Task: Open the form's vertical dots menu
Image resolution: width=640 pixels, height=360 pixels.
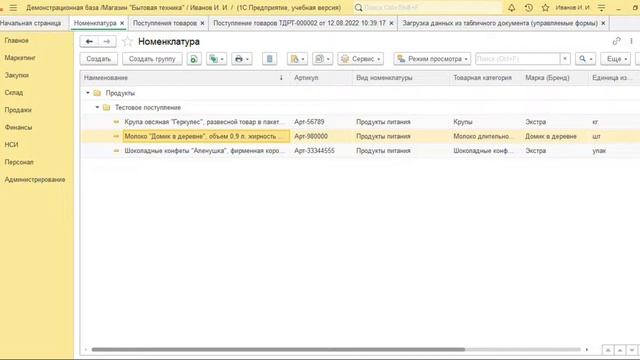Action: point(631,41)
